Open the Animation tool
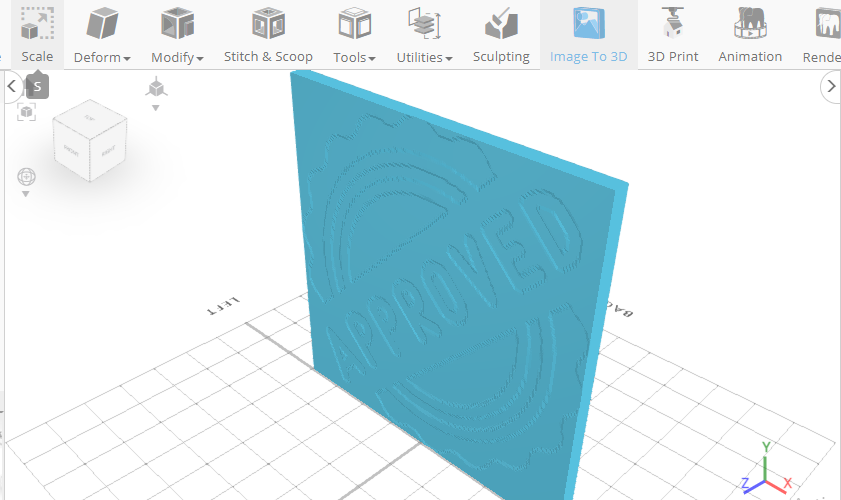The width and height of the screenshot is (841, 500). [750, 34]
